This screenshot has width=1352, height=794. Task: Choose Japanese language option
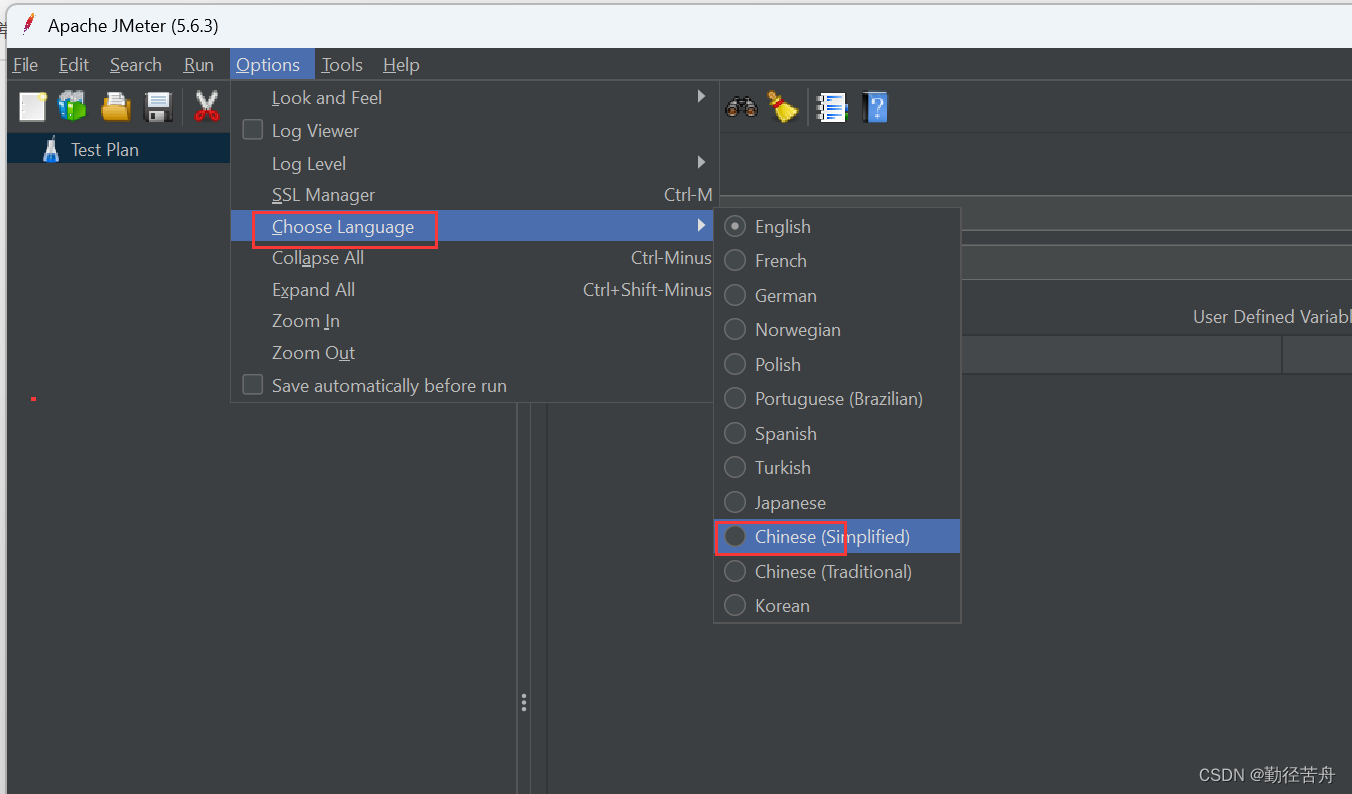click(x=837, y=502)
